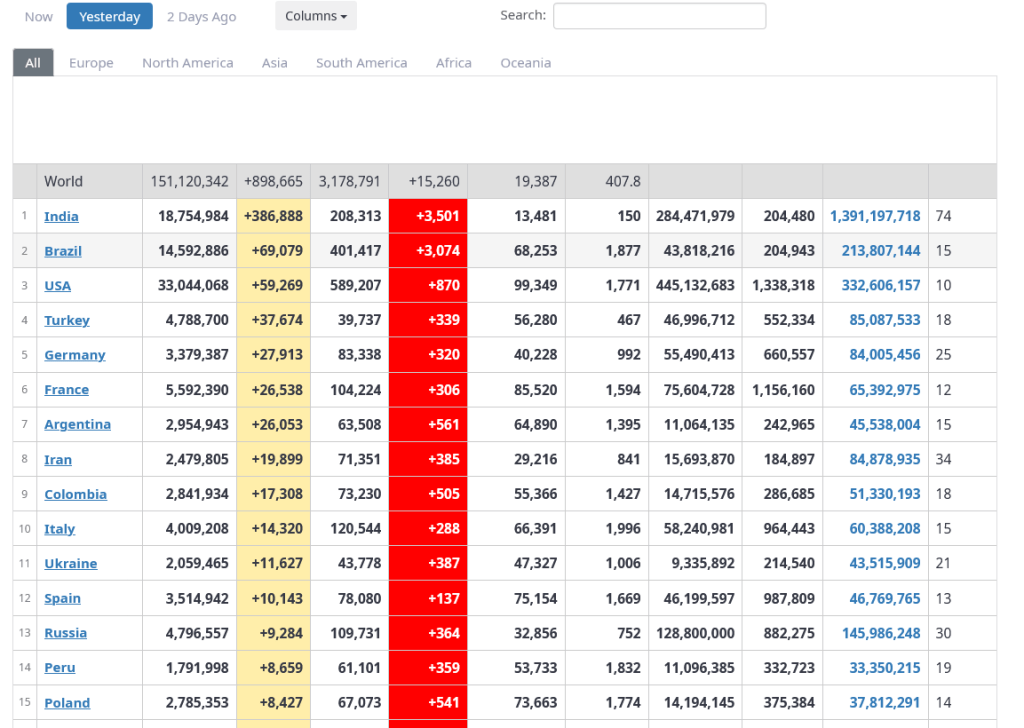Screen dimensions: 1024x728
Task: Select the Now button
Action: [x=39, y=16]
